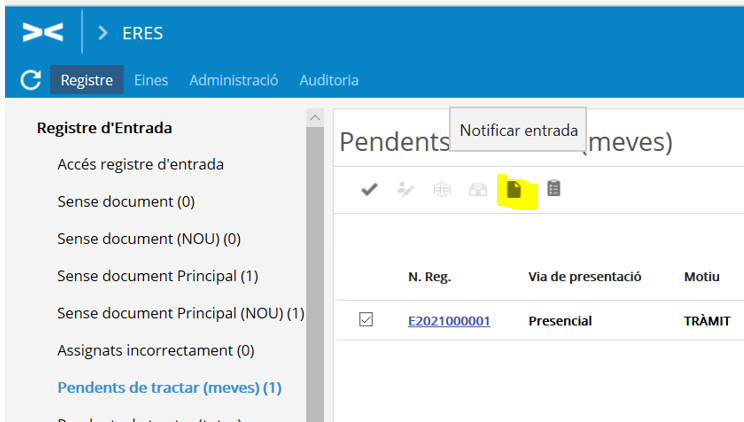Open the Auditoria menu
The height and width of the screenshot is (422, 744).
click(329, 80)
